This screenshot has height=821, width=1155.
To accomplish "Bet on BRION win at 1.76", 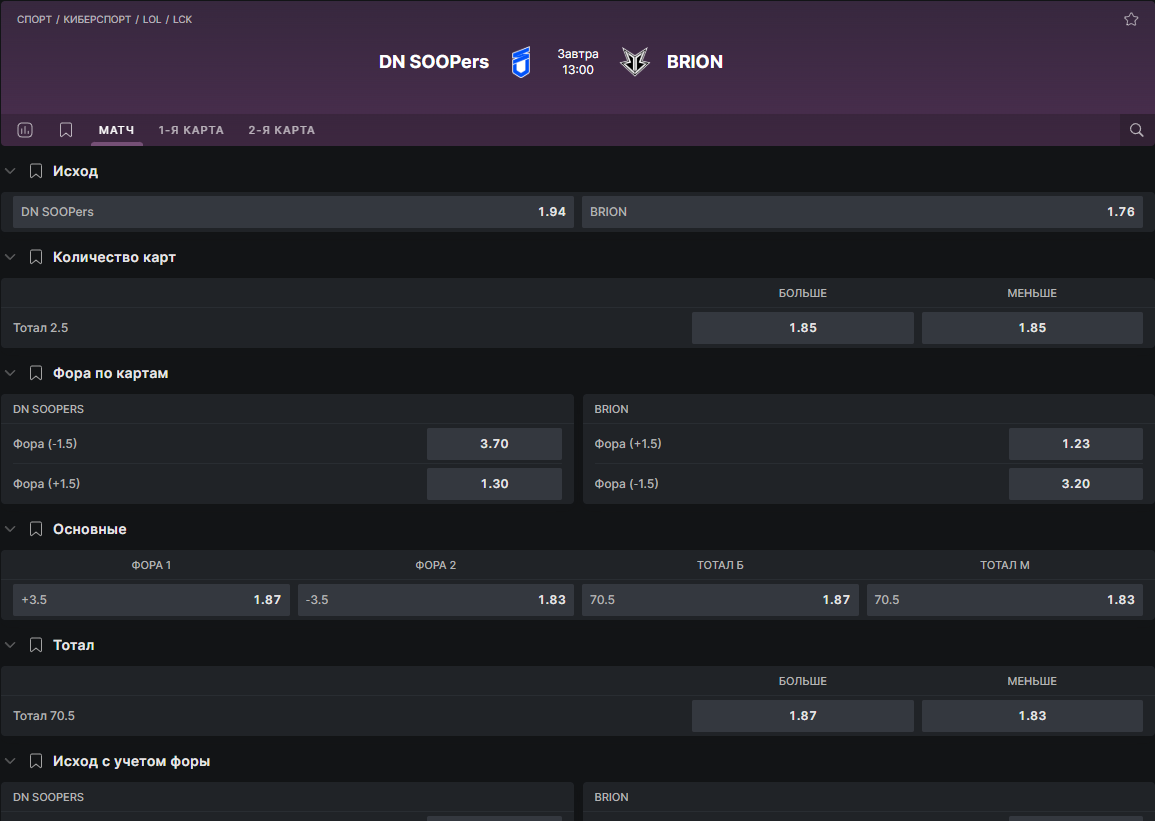I will pos(862,212).
